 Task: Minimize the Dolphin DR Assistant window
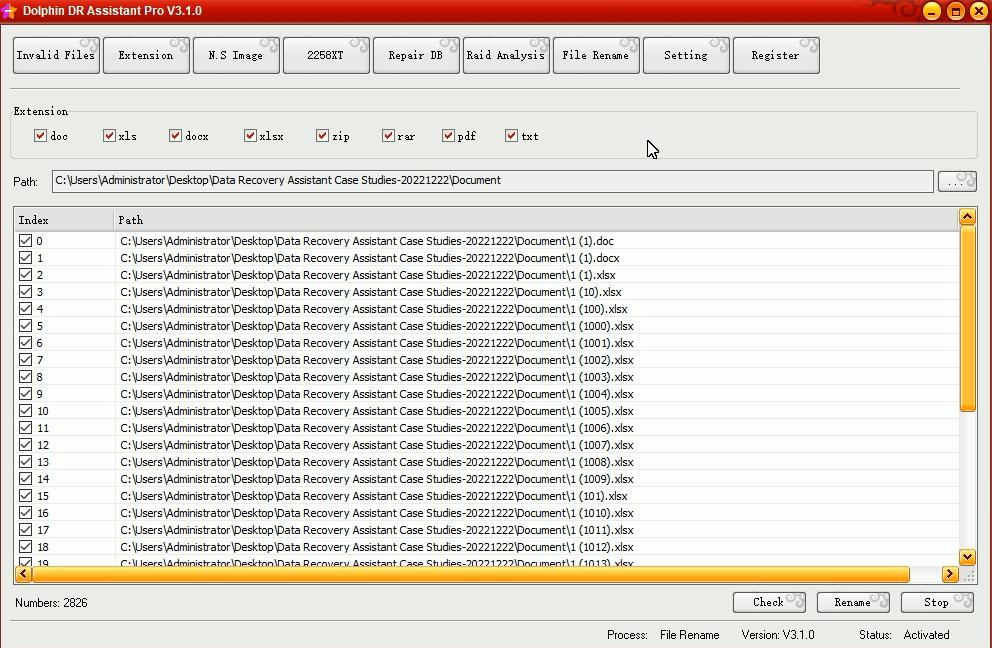932,11
